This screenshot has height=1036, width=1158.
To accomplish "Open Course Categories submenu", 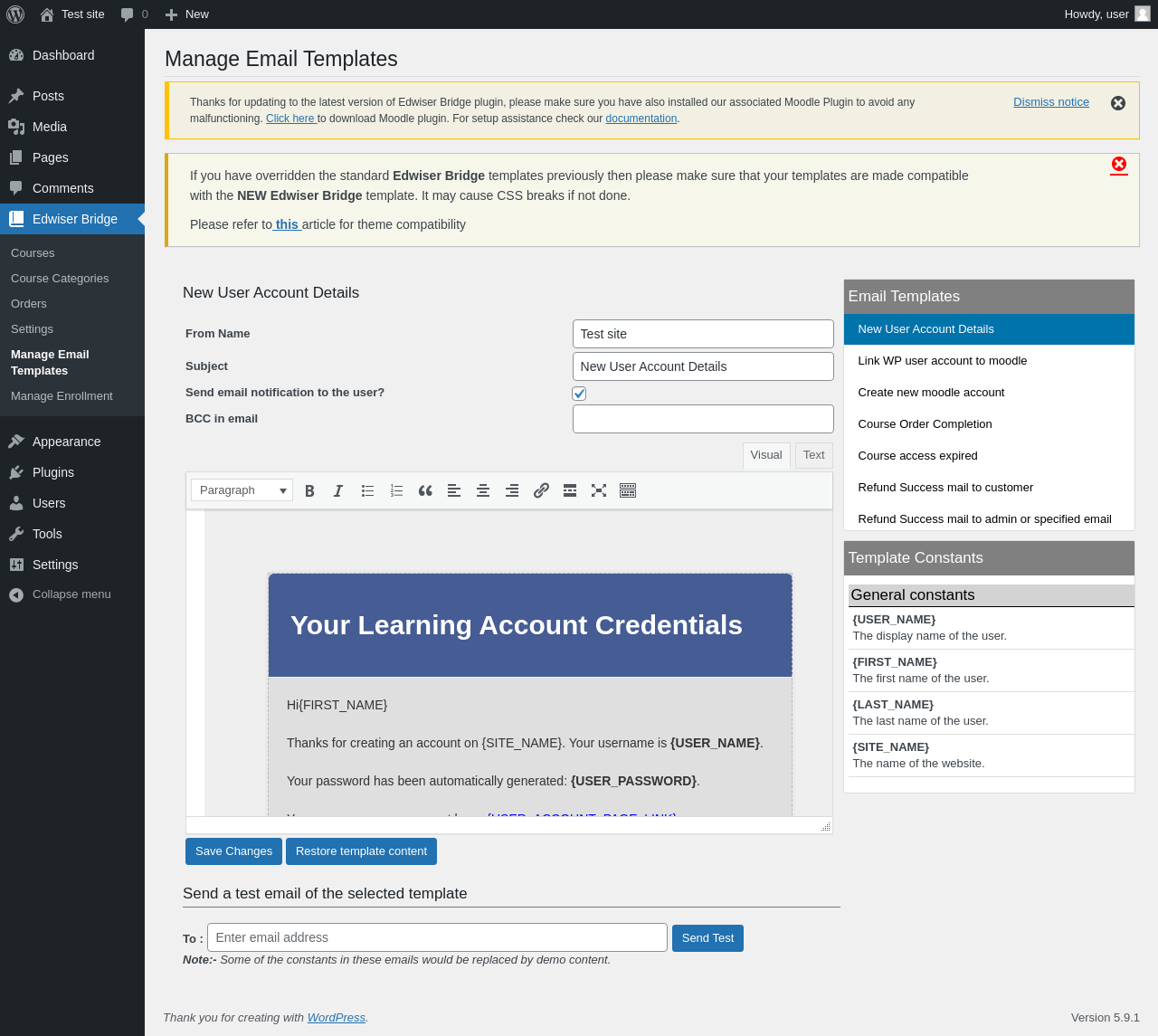I will point(60,279).
